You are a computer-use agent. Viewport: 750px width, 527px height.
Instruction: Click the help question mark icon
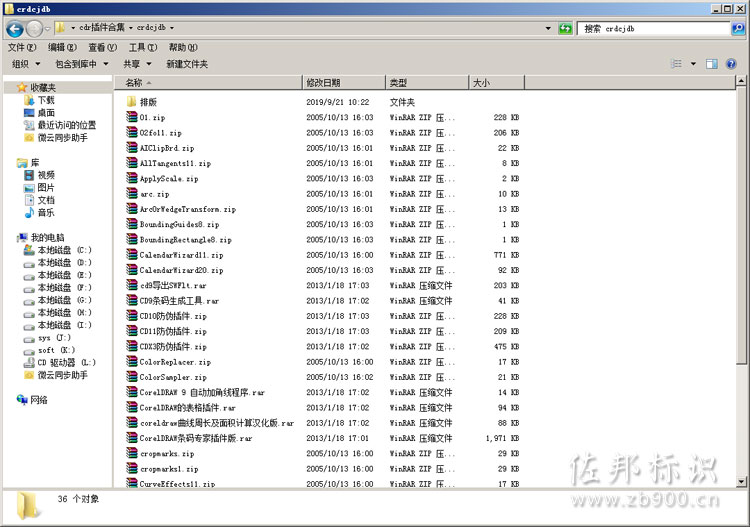click(733, 64)
